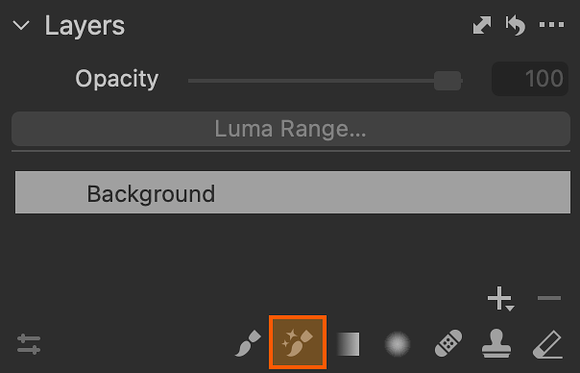This screenshot has height=373, width=580.
Task: Select the Linear Gradient Mask tool
Action: (348, 344)
